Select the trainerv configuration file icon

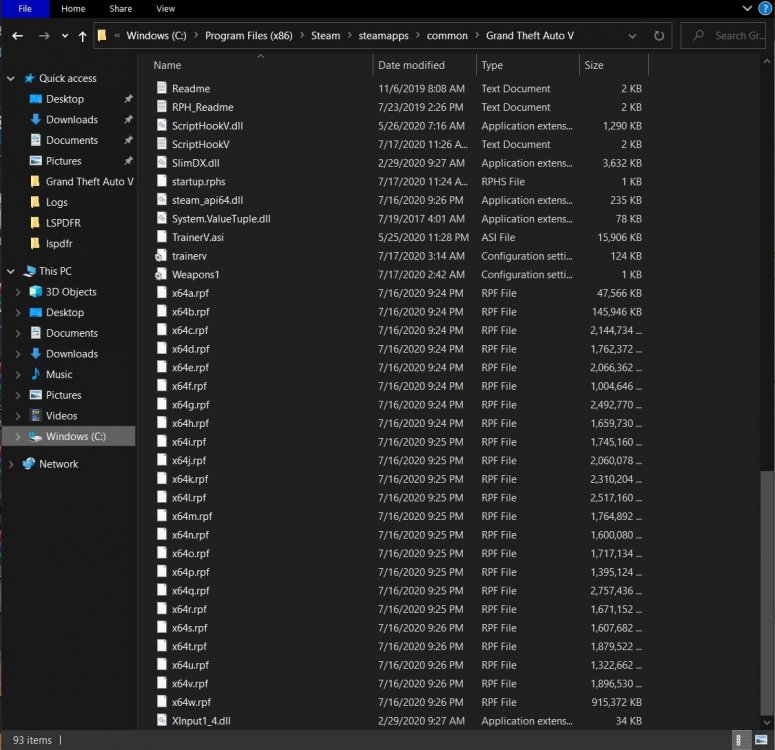coord(162,256)
